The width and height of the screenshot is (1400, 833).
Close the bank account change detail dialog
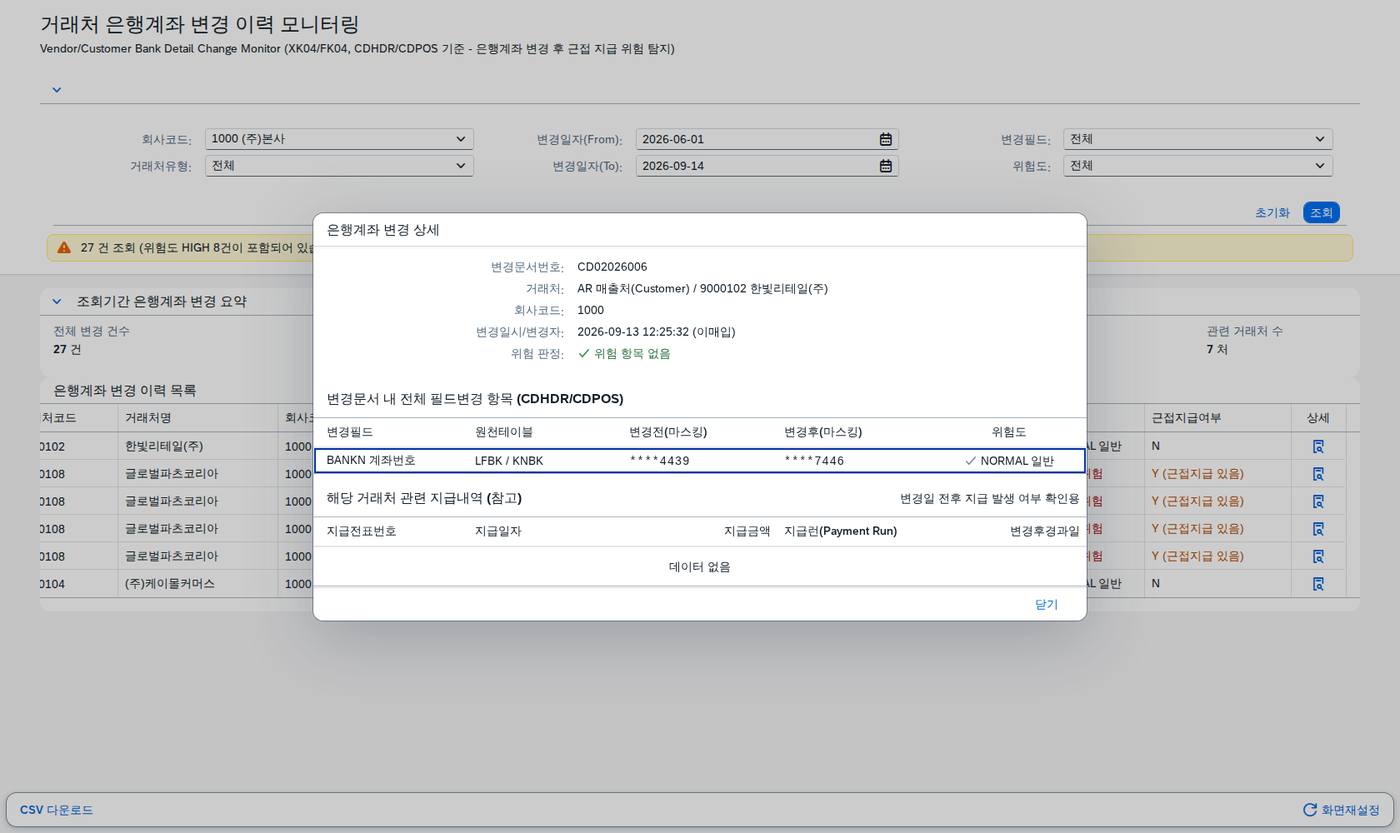click(1046, 604)
